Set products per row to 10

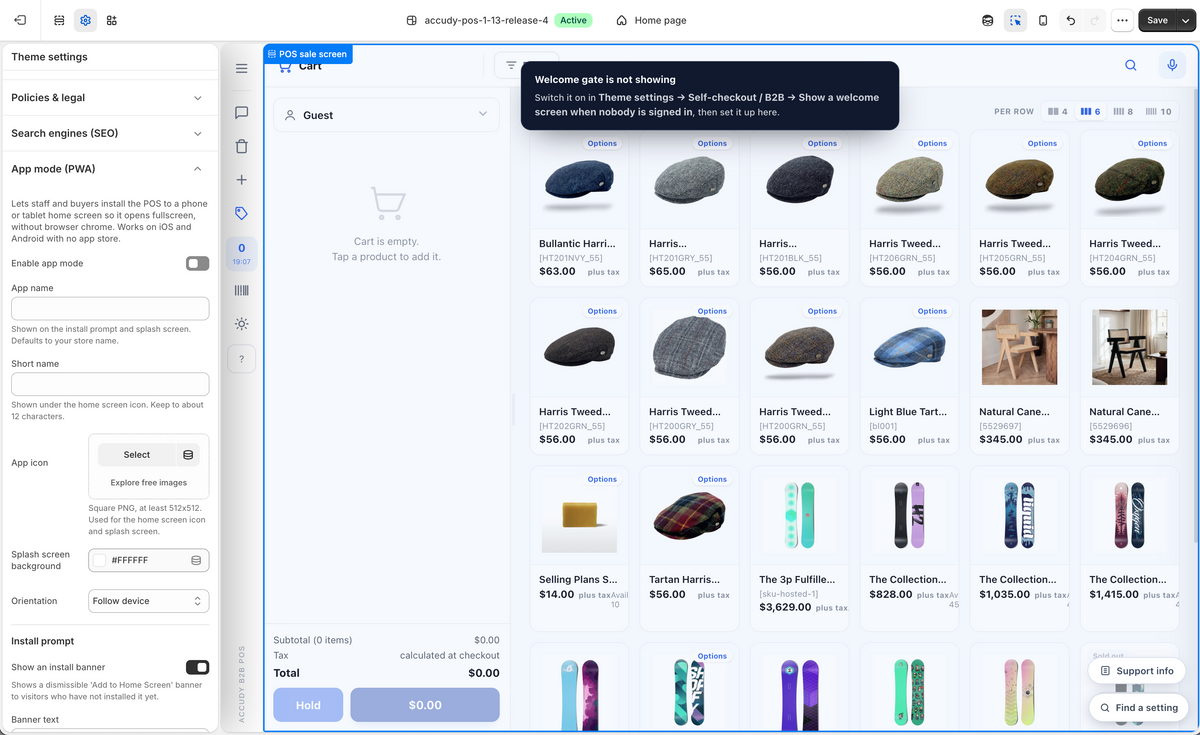[1158, 111]
